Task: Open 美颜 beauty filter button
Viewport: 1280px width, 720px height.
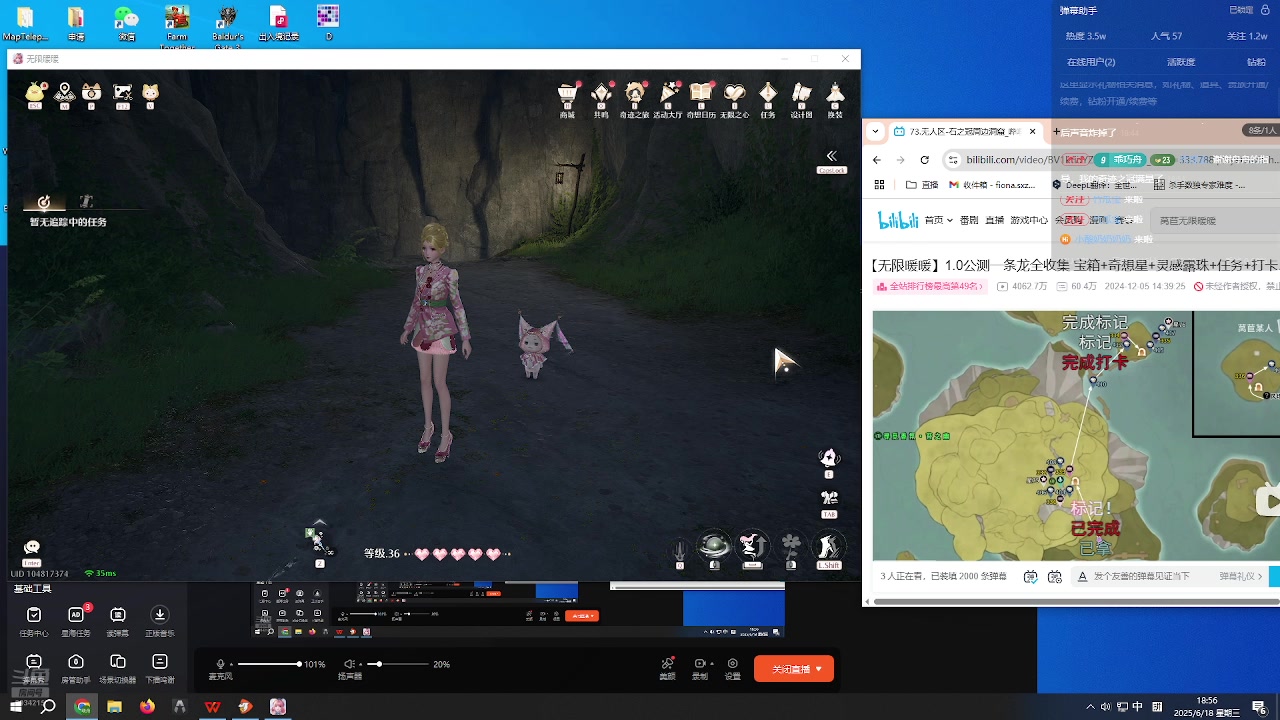Action: click(667, 668)
